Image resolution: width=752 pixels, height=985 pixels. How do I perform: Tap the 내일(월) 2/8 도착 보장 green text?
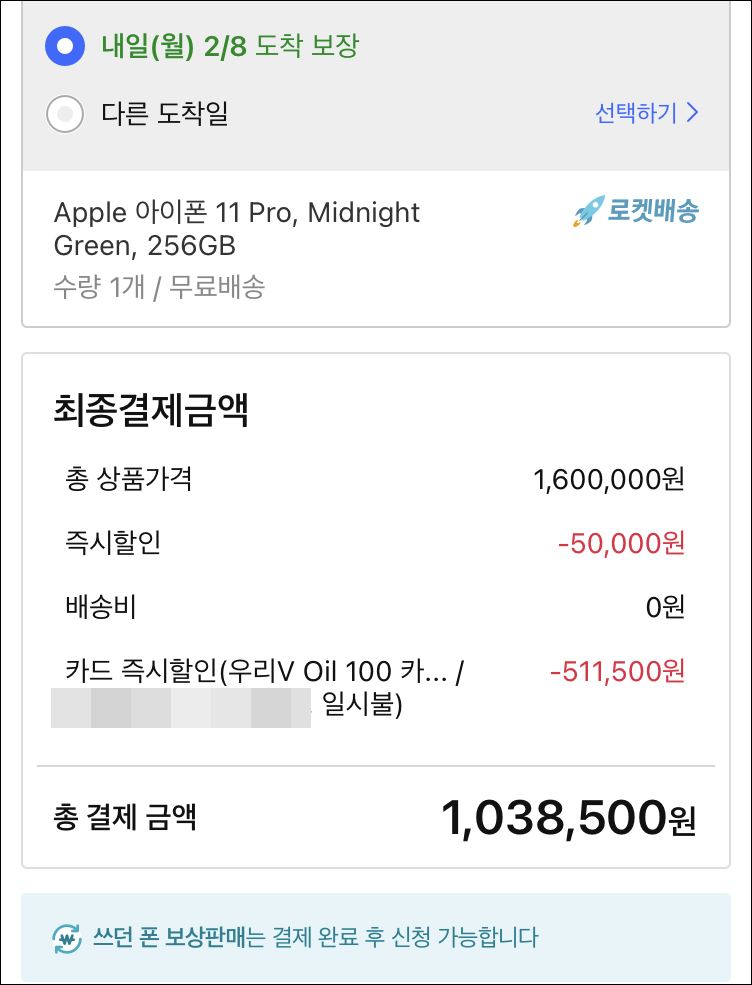coord(230,46)
